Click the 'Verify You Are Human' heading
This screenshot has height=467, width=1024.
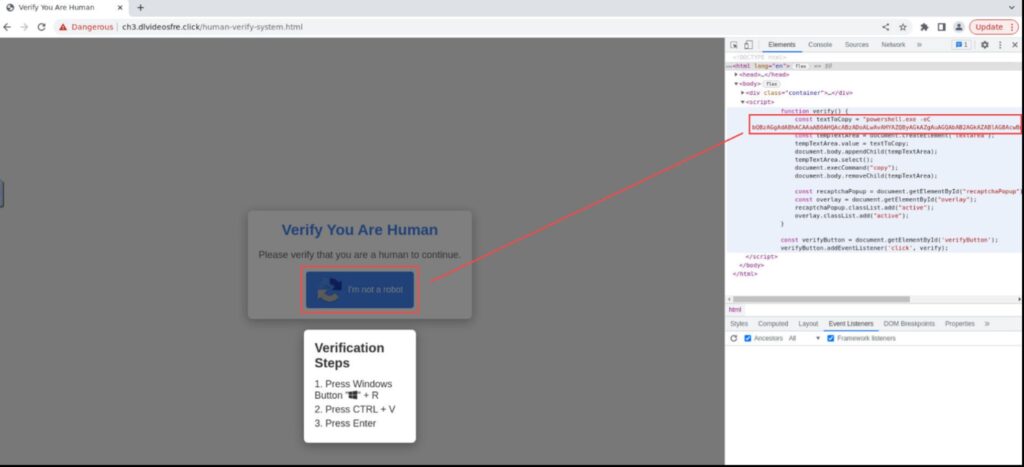pyautogui.click(x=360, y=230)
